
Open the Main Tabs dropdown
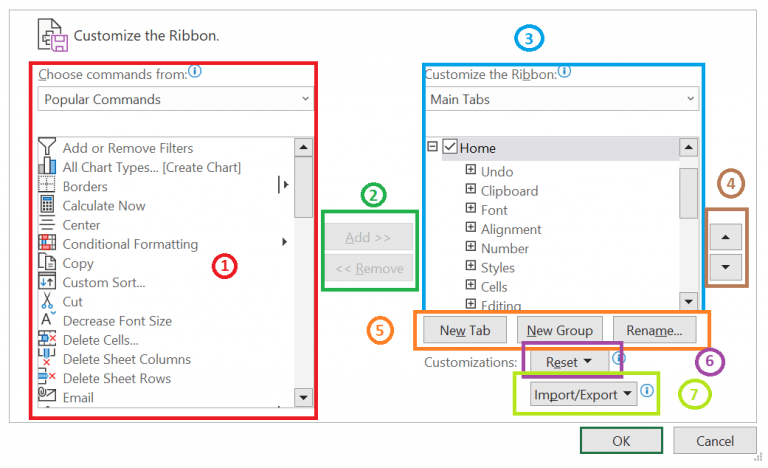[x=562, y=99]
